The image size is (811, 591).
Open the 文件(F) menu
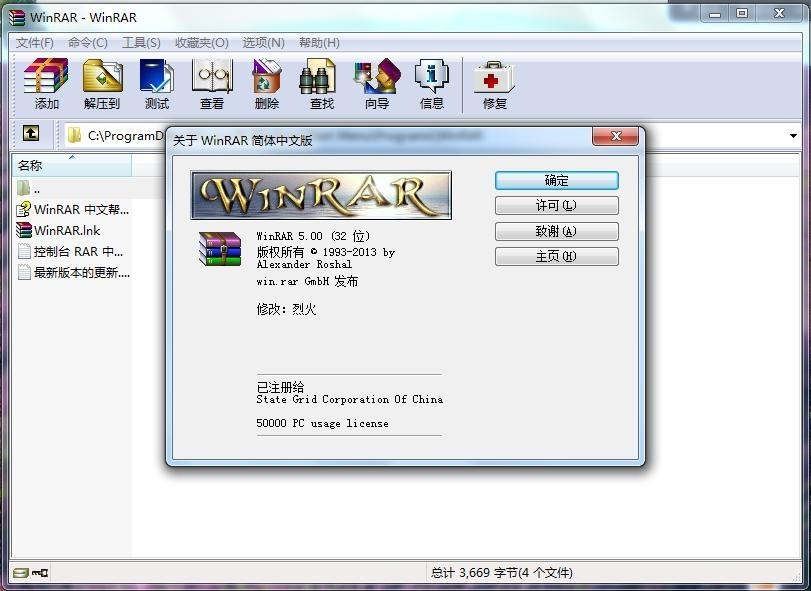[35, 43]
